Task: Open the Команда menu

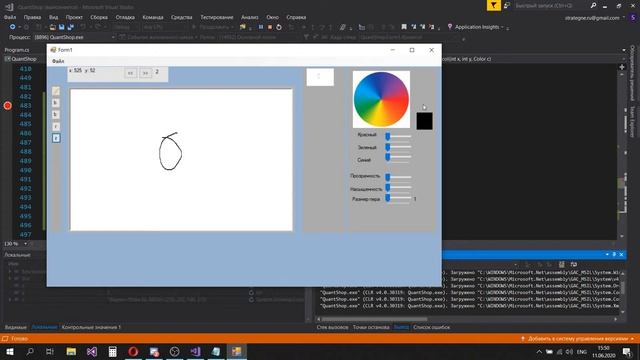Action: point(153,17)
